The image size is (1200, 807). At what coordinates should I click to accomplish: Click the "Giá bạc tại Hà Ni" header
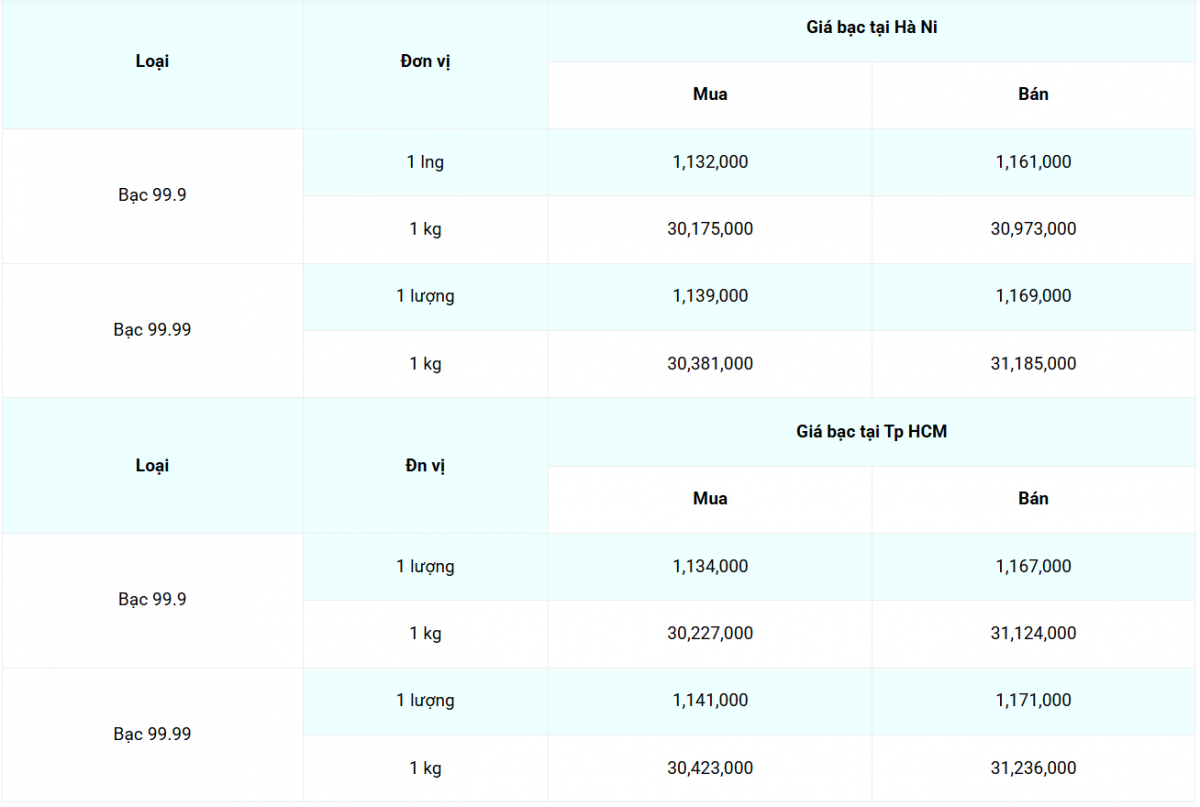click(x=871, y=28)
